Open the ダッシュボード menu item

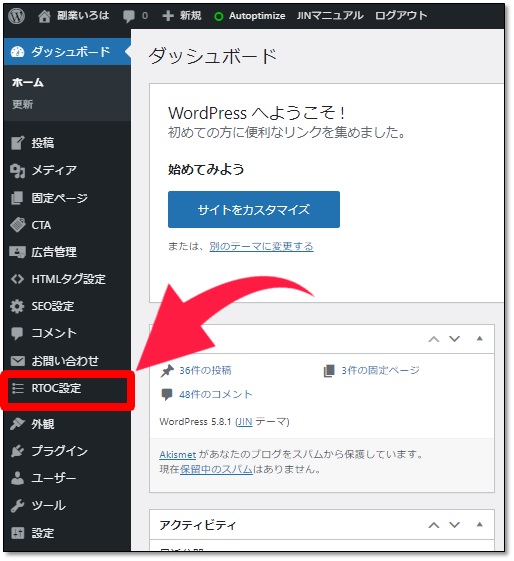67,52
